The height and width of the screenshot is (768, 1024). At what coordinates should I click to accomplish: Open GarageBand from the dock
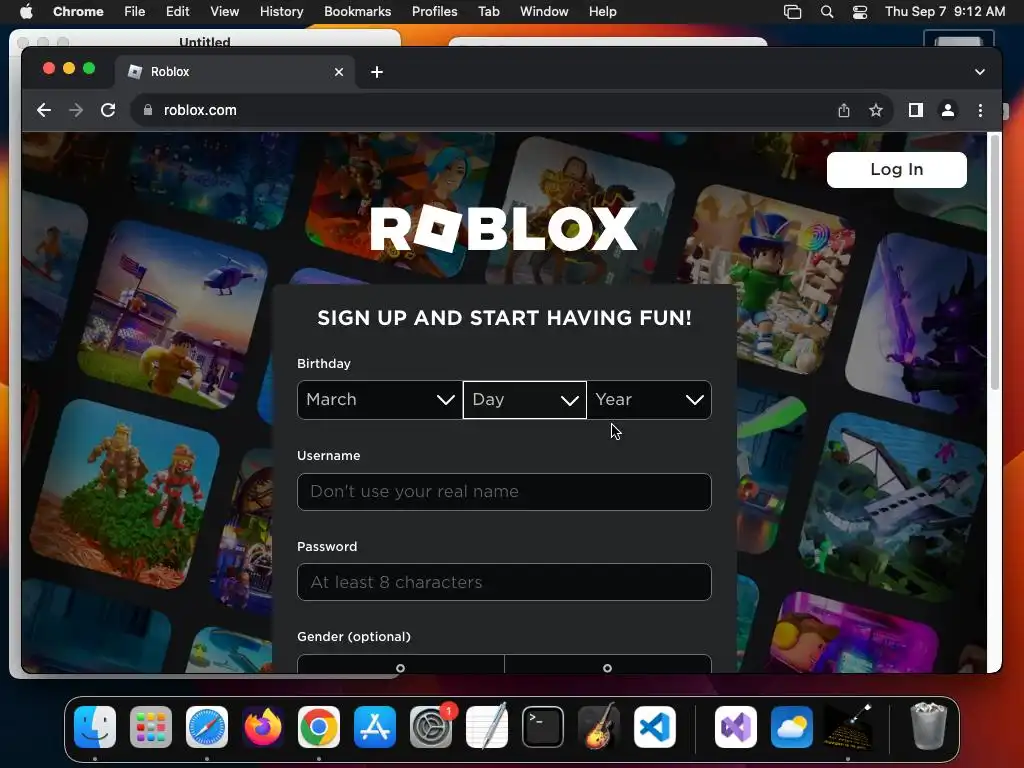(x=599, y=726)
